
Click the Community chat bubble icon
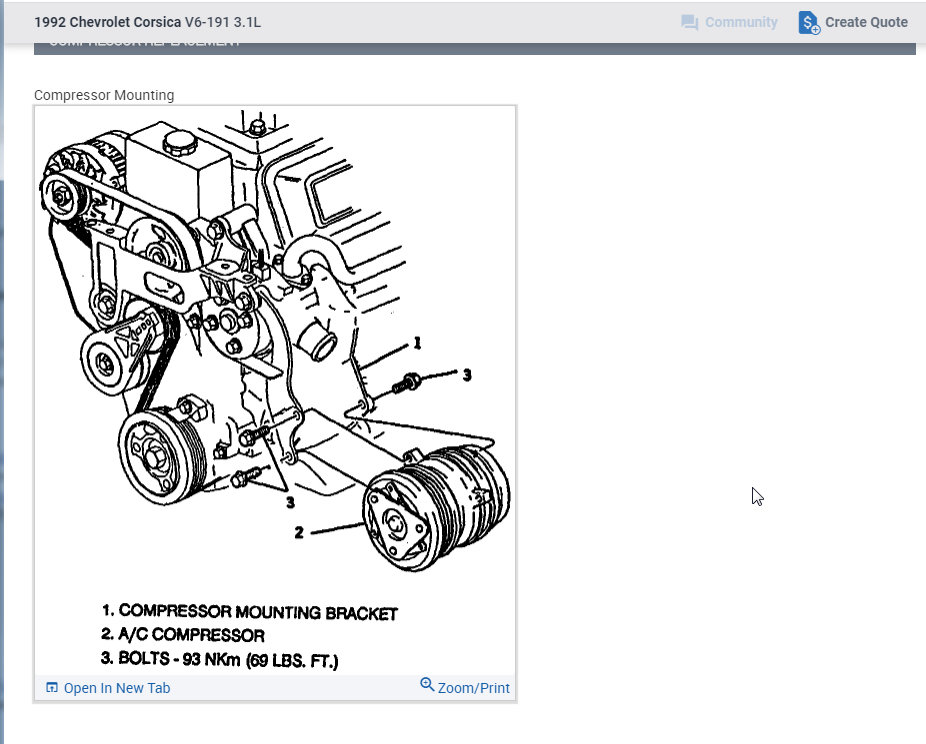[x=689, y=22]
